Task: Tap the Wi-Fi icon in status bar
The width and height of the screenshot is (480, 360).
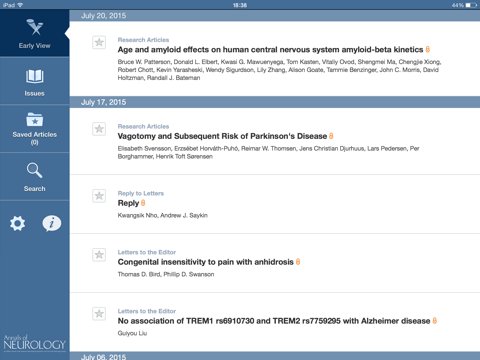Action: [20, 5]
